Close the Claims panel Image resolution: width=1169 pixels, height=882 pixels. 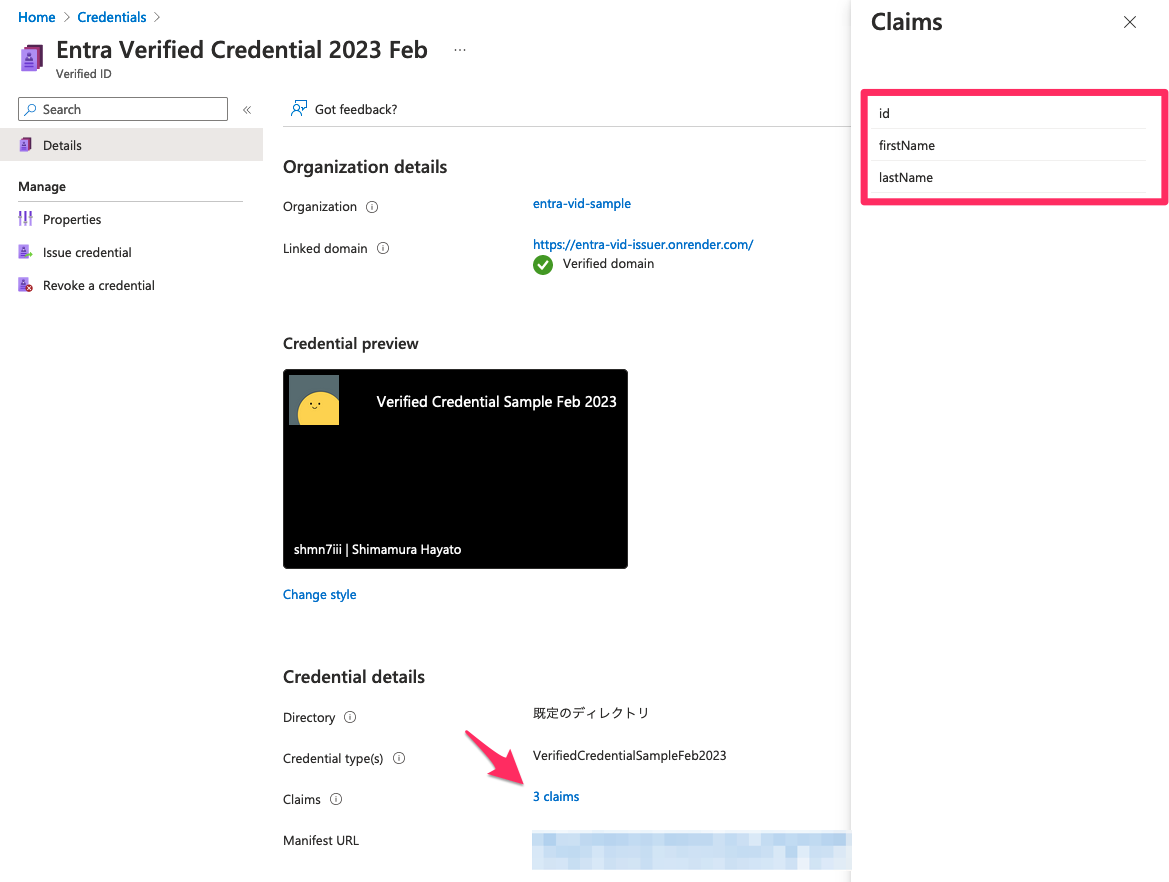tap(1129, 22)
